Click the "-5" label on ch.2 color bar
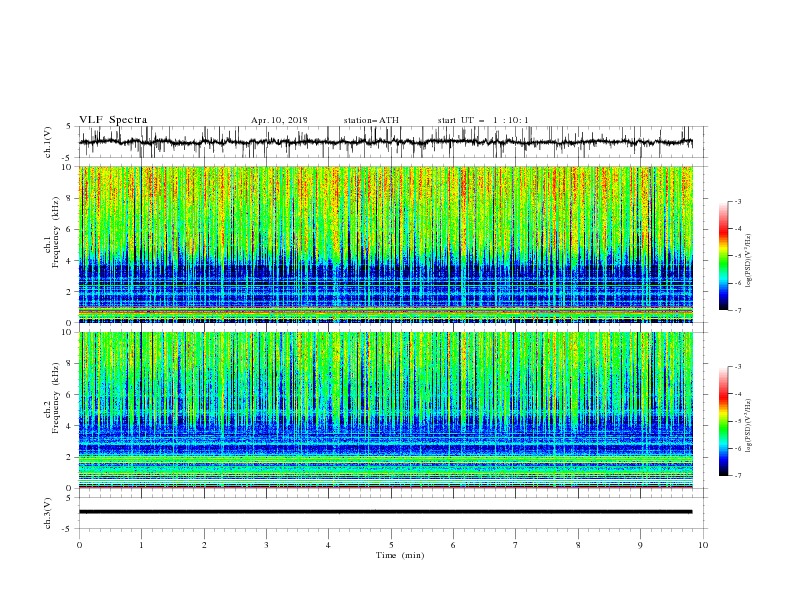This screenshot has height=612, width=792. [x=737, y=421]
